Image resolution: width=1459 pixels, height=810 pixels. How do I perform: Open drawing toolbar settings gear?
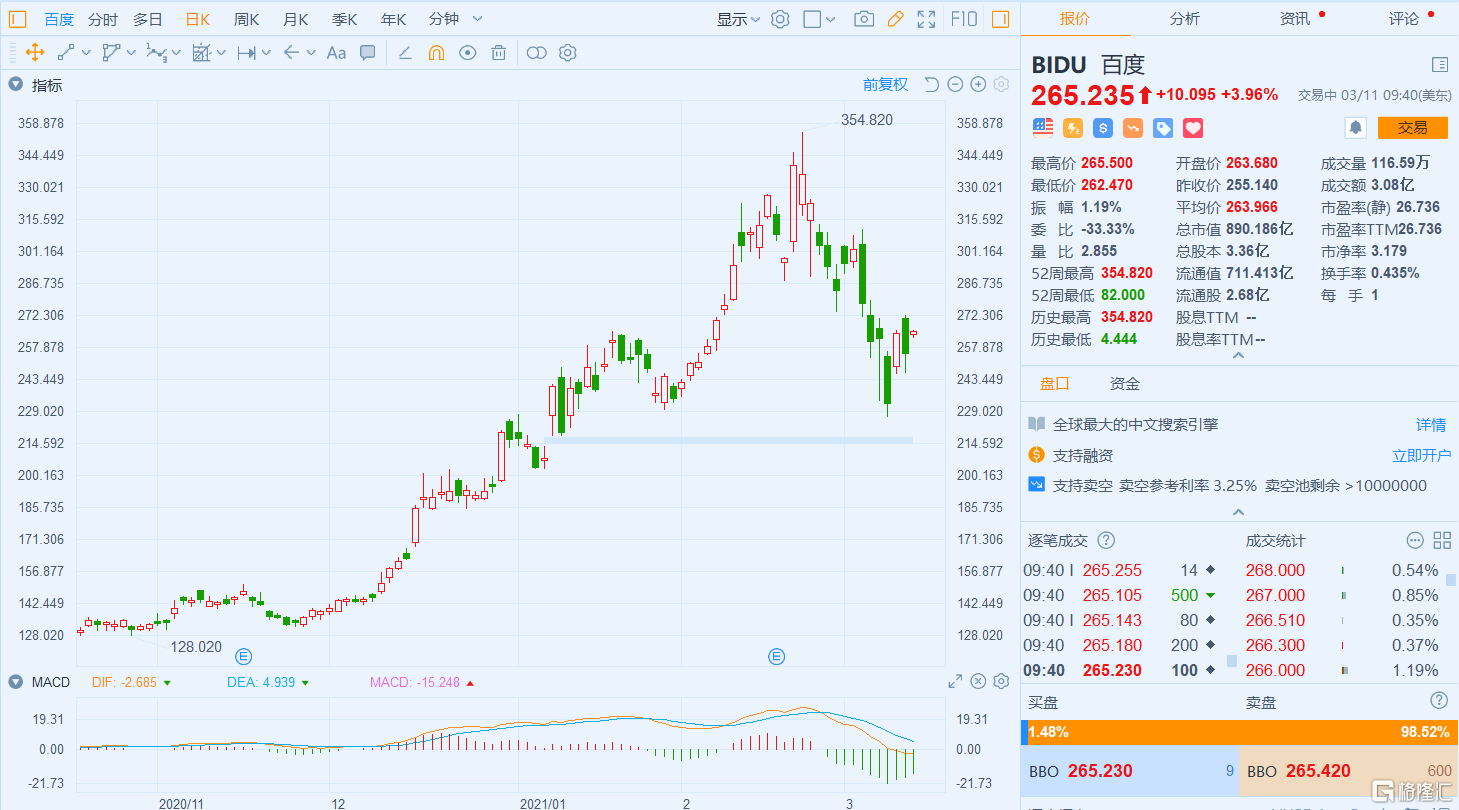pos(568,53)
